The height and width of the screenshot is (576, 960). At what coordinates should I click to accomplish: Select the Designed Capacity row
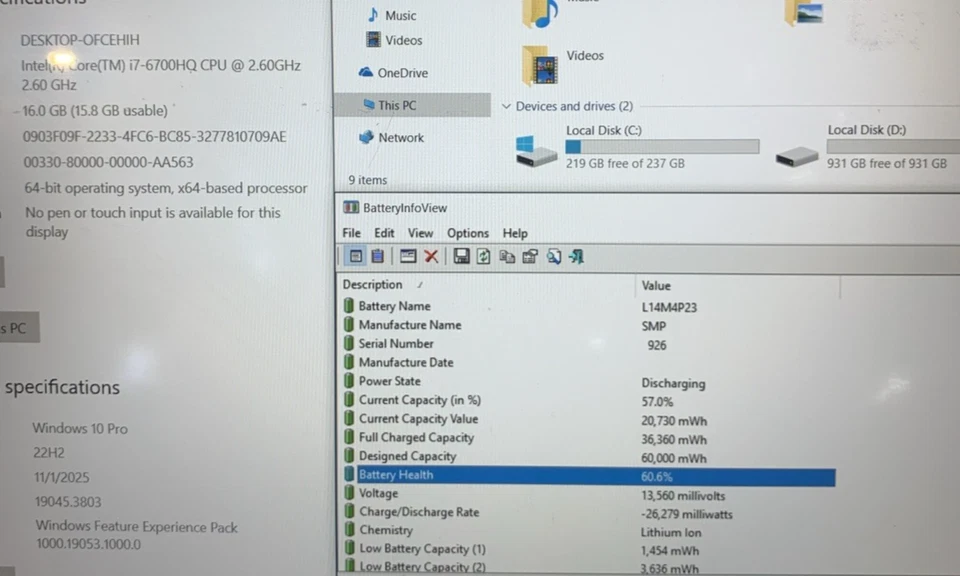coord(588,457)
